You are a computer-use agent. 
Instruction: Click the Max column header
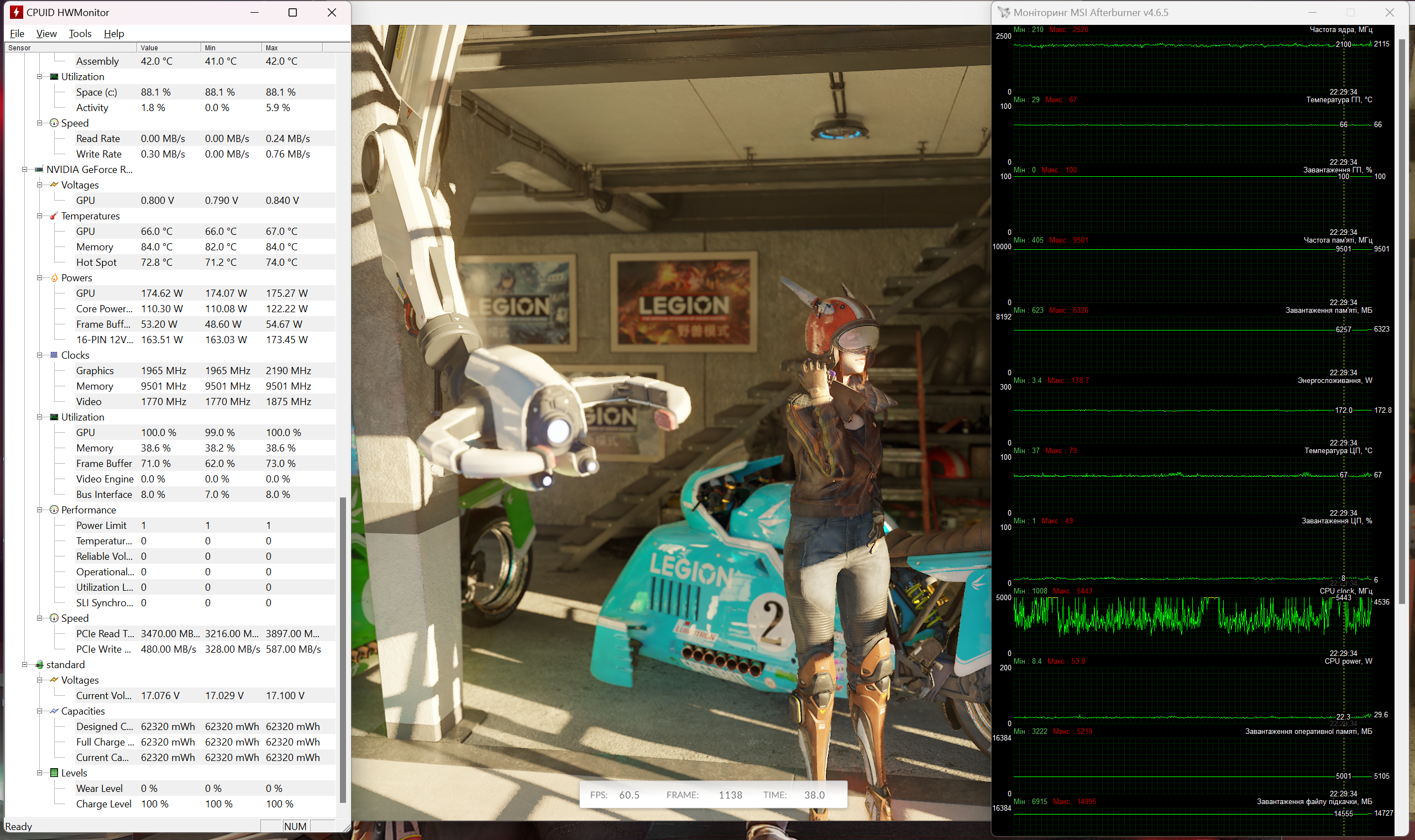(291, 48)
